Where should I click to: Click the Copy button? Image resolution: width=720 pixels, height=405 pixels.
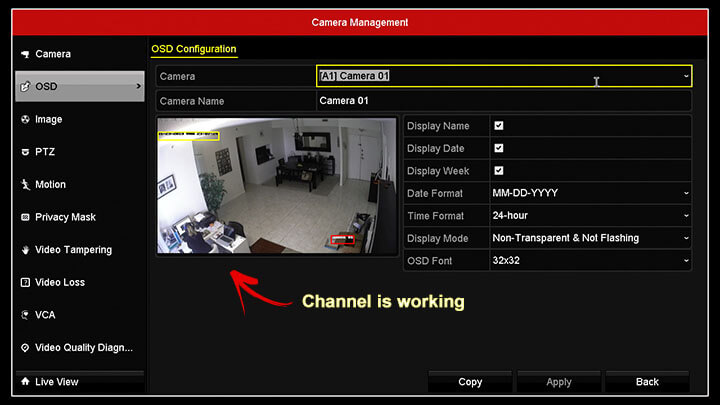(470, 382)
